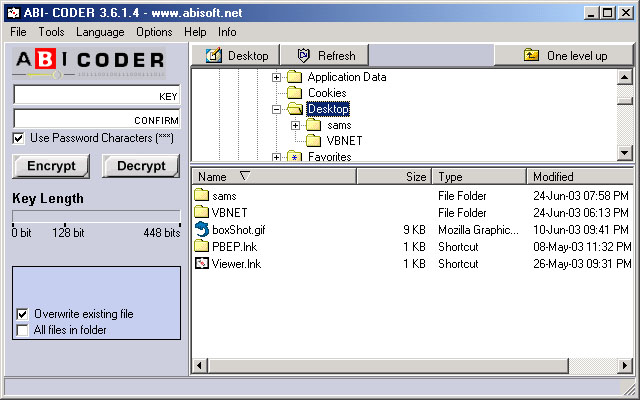The width and height of the screenshot is (640, 400).
Task: Select PBEP.lnk file name
Action: (x=234, y=247)
